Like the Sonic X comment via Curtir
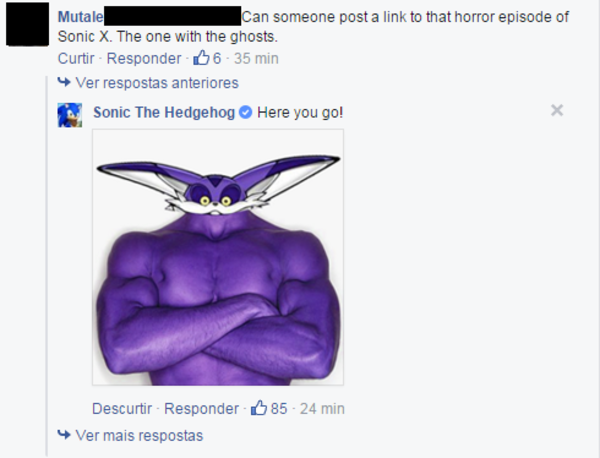 (x=76, y=59)
